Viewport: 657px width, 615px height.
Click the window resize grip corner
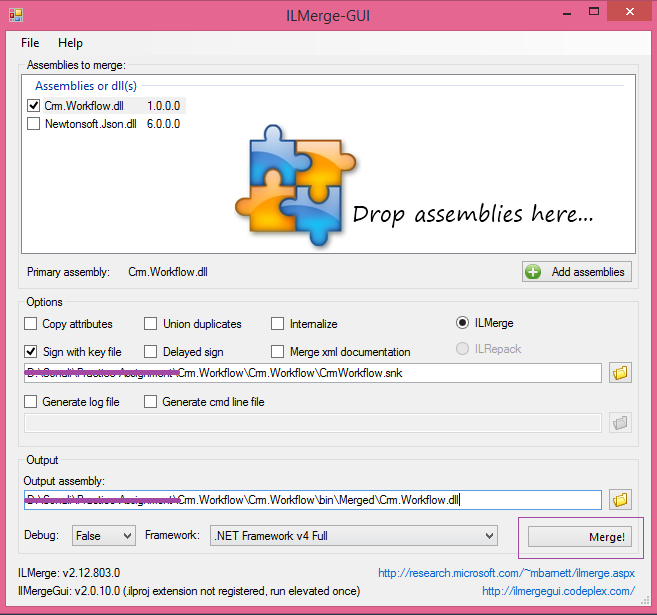tap(646, 602)
